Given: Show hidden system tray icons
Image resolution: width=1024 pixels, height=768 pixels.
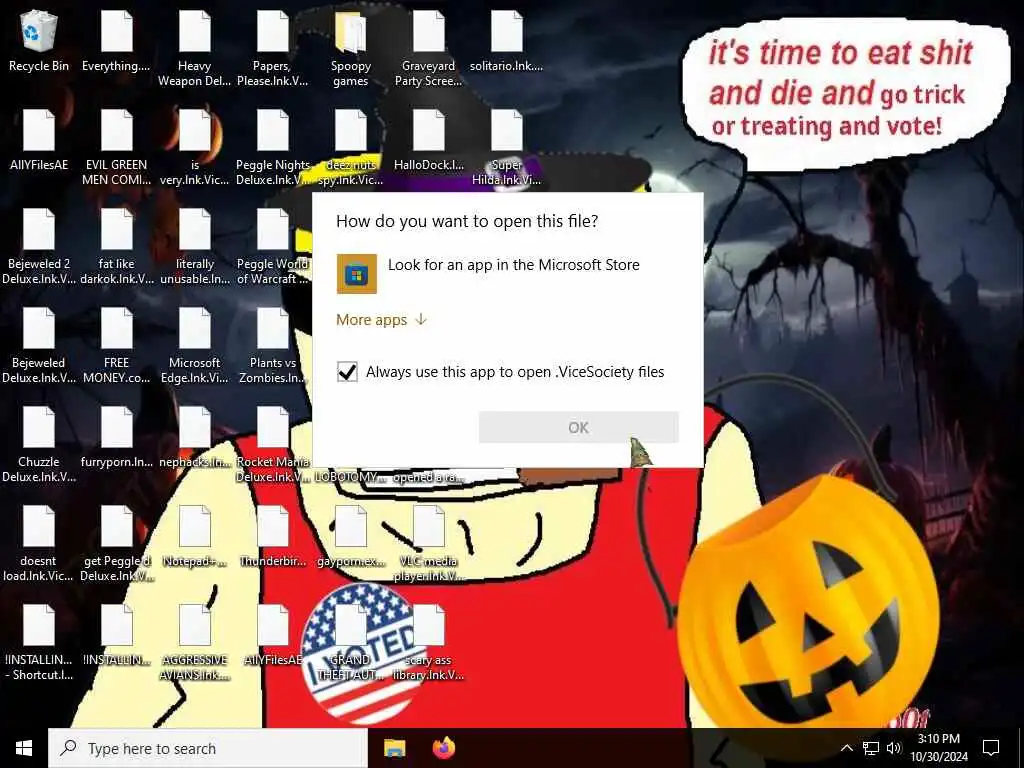Looking at the screenshot, I should [846, 748].
